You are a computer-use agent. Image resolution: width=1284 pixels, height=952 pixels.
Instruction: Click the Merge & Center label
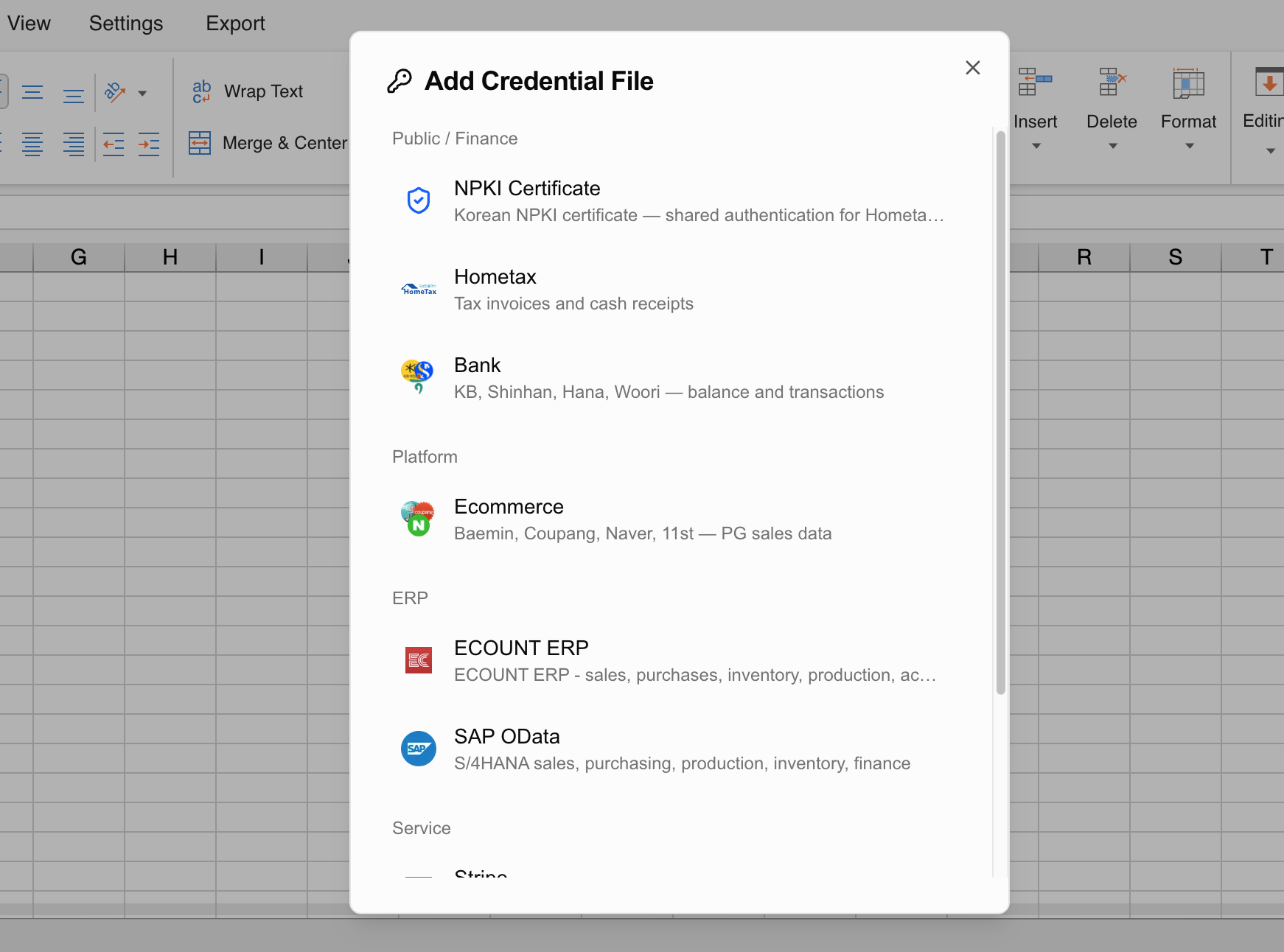(x=285, y=143)
